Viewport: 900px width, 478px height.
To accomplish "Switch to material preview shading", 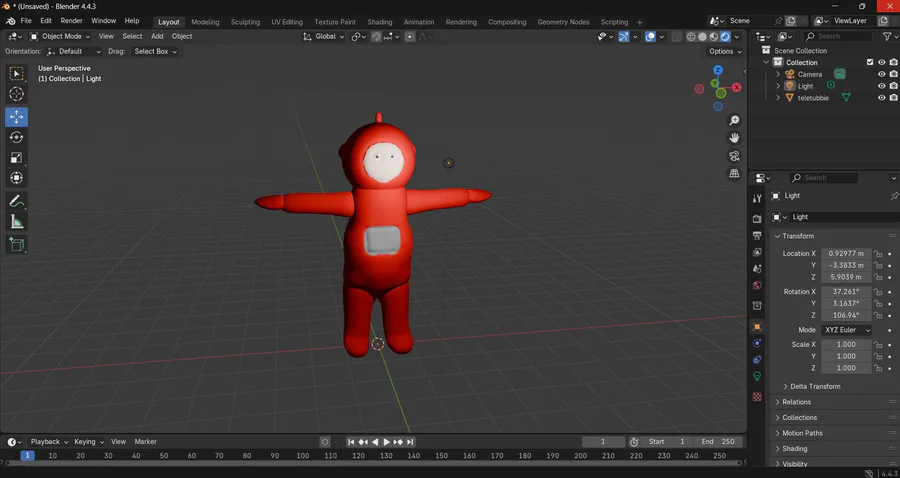I will click(713, 36).
